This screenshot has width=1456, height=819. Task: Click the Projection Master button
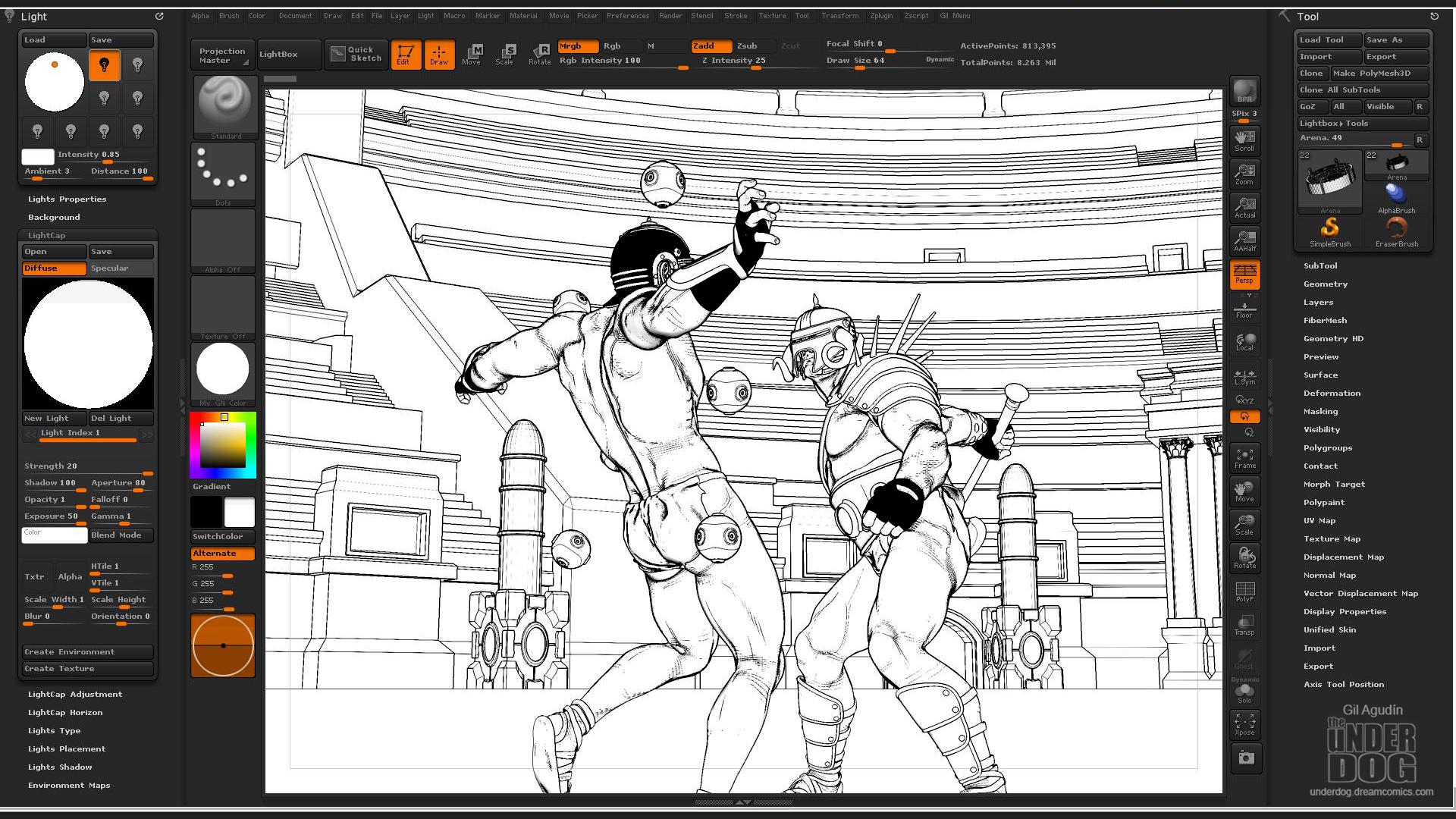222,55
